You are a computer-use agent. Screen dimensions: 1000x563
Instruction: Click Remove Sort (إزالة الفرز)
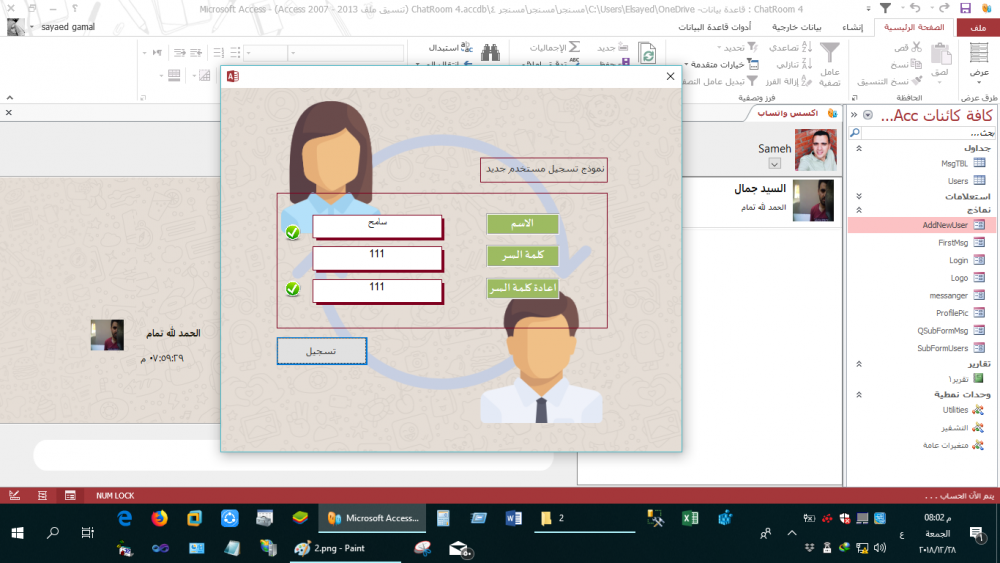pos(788,81)
